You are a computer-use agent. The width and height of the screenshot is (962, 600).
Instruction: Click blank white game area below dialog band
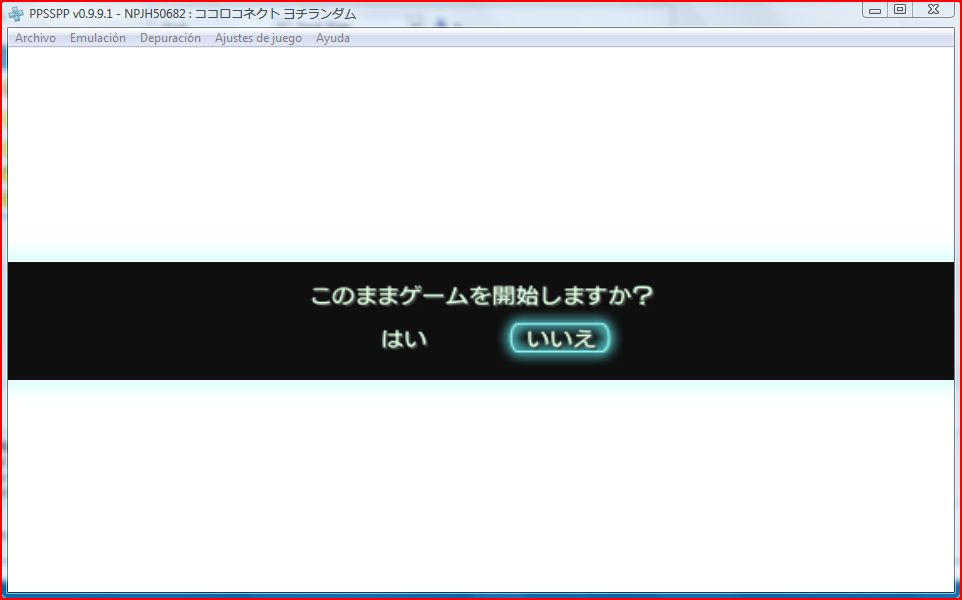pos(480,490)
